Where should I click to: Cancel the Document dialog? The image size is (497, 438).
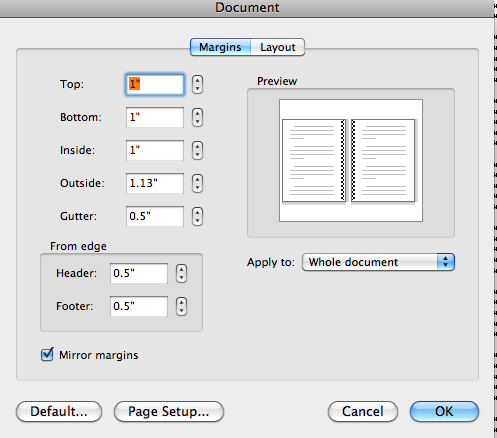[363, 411]
